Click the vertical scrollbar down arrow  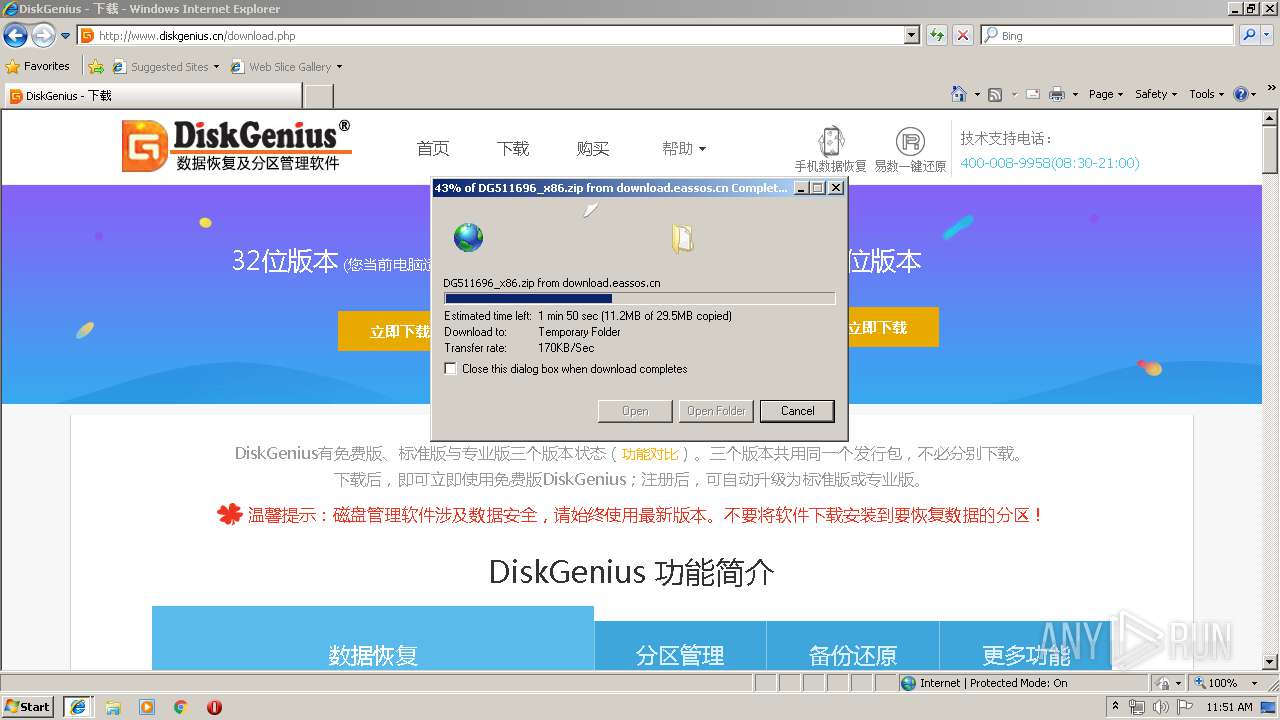(1270, 662)
